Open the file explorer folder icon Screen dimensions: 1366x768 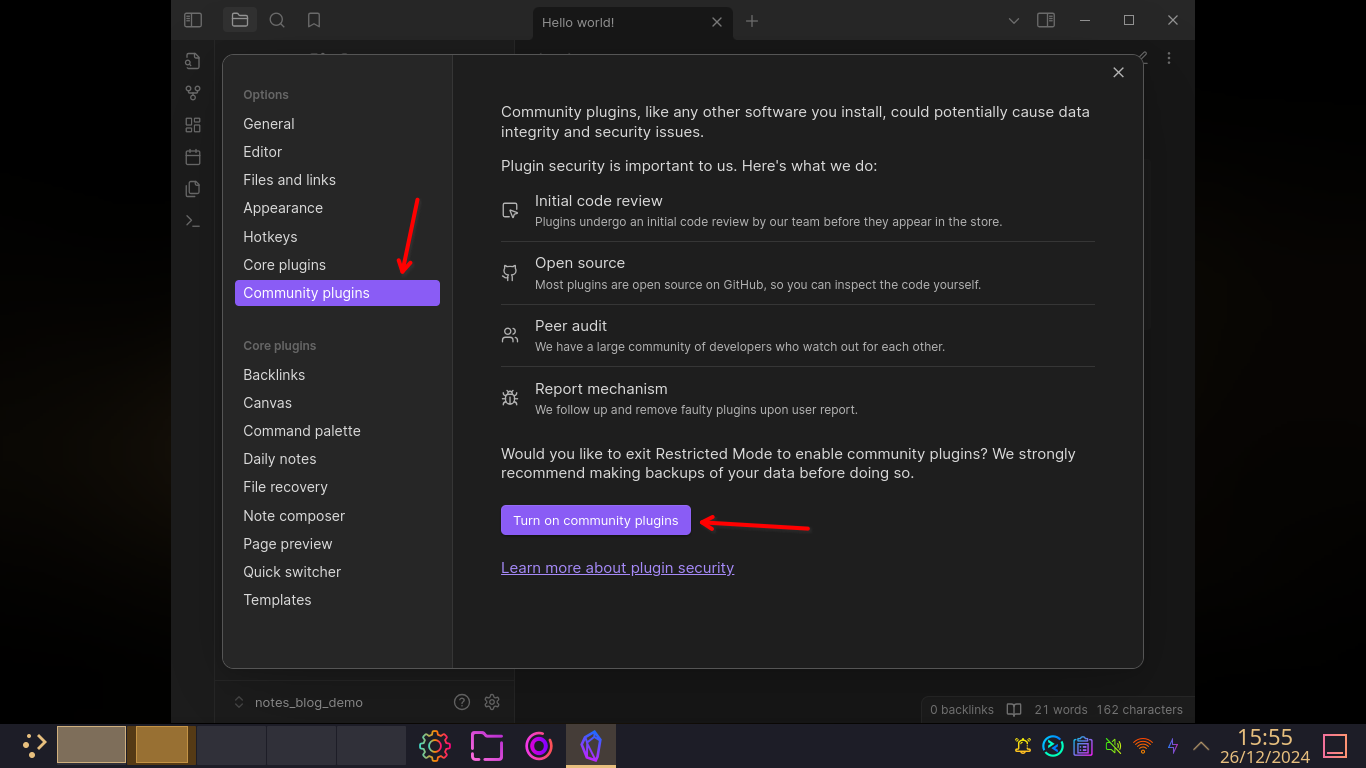tap(240, 20)
